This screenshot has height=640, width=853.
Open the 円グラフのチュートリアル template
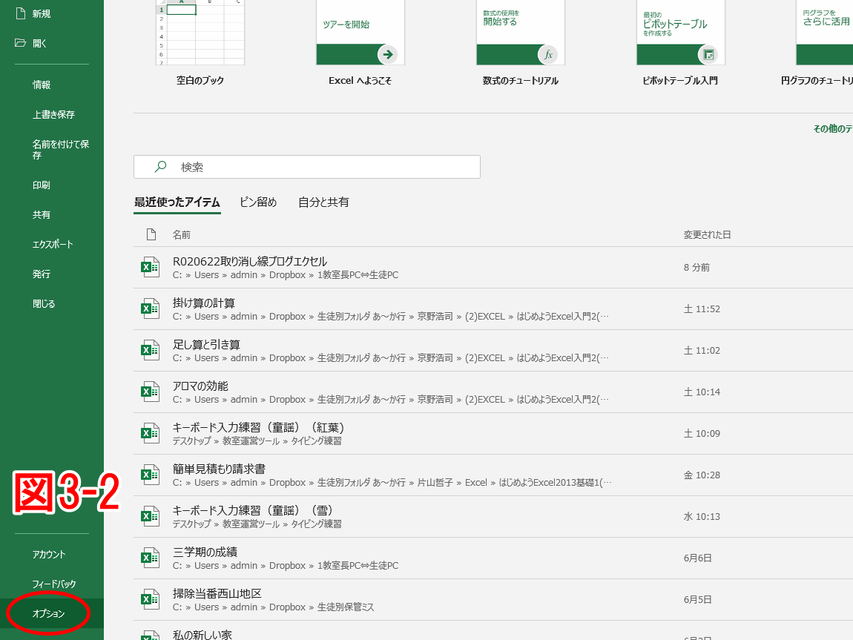pos(825,33)
